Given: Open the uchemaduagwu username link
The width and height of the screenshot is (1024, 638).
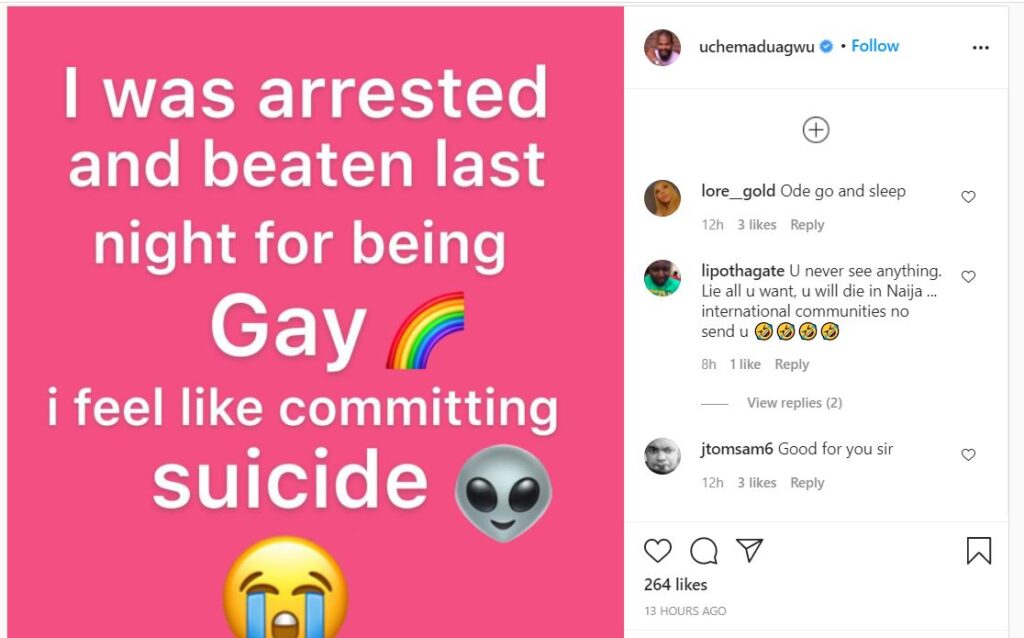Looking at the screenshot, I should tap(756, 46).
